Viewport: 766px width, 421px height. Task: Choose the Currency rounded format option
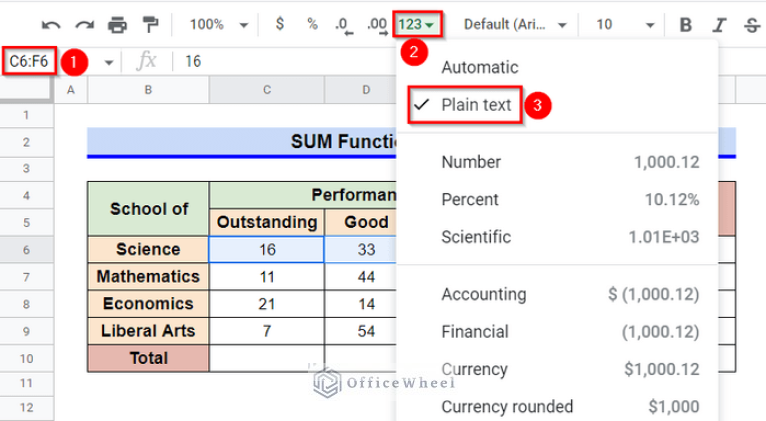point(557,406)
